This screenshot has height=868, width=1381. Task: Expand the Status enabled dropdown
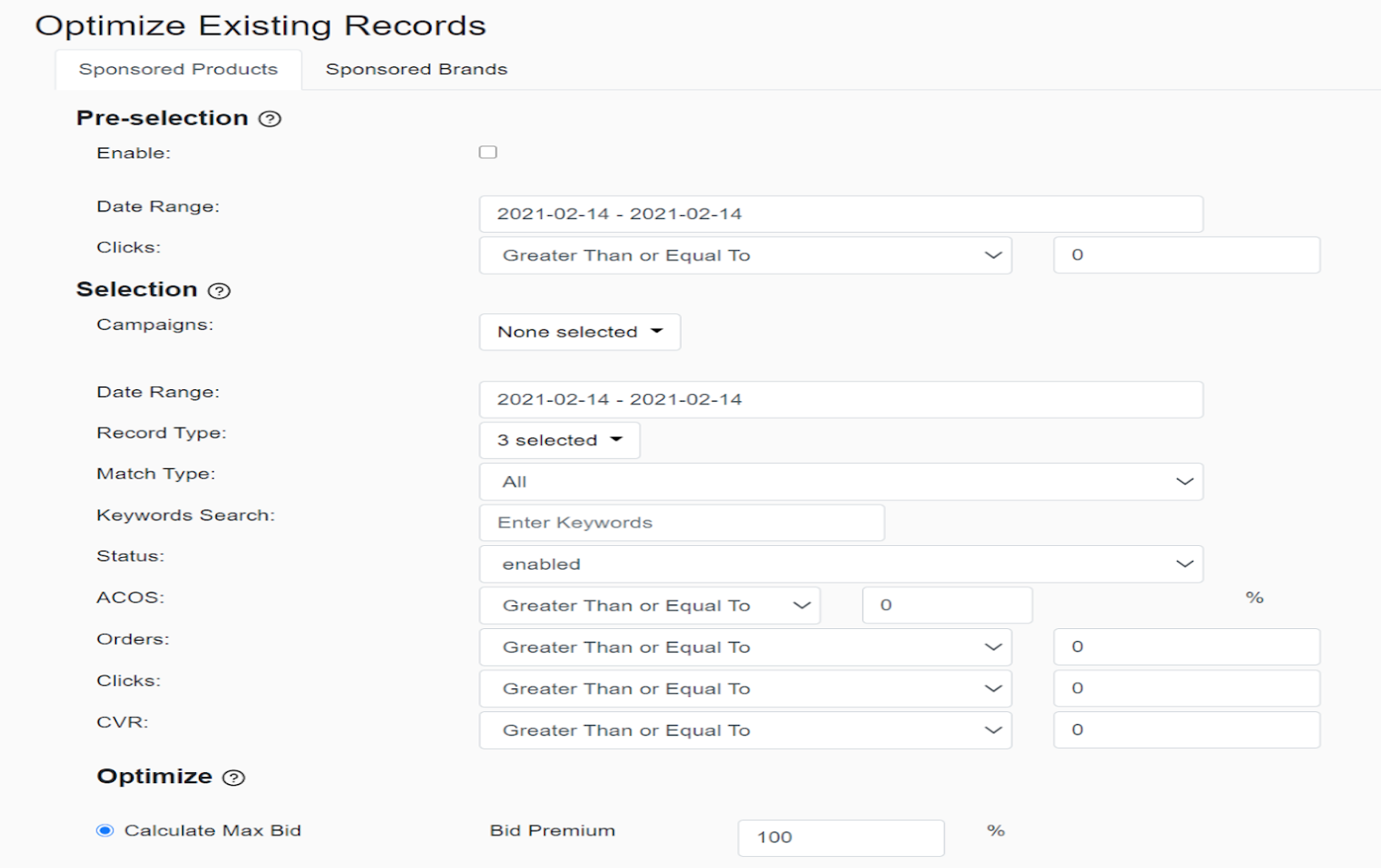point(841,564)
